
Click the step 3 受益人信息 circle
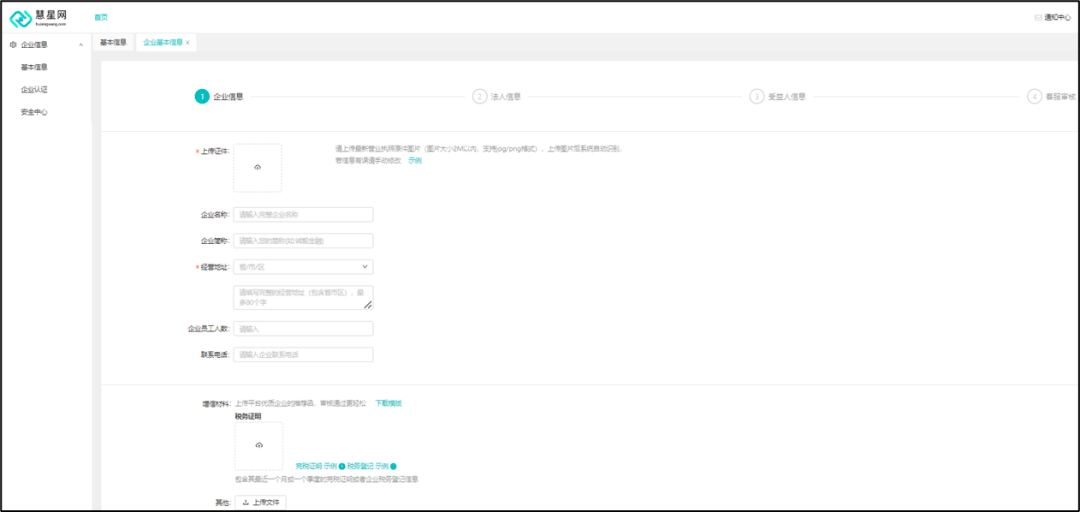click(x=757, y=97)
